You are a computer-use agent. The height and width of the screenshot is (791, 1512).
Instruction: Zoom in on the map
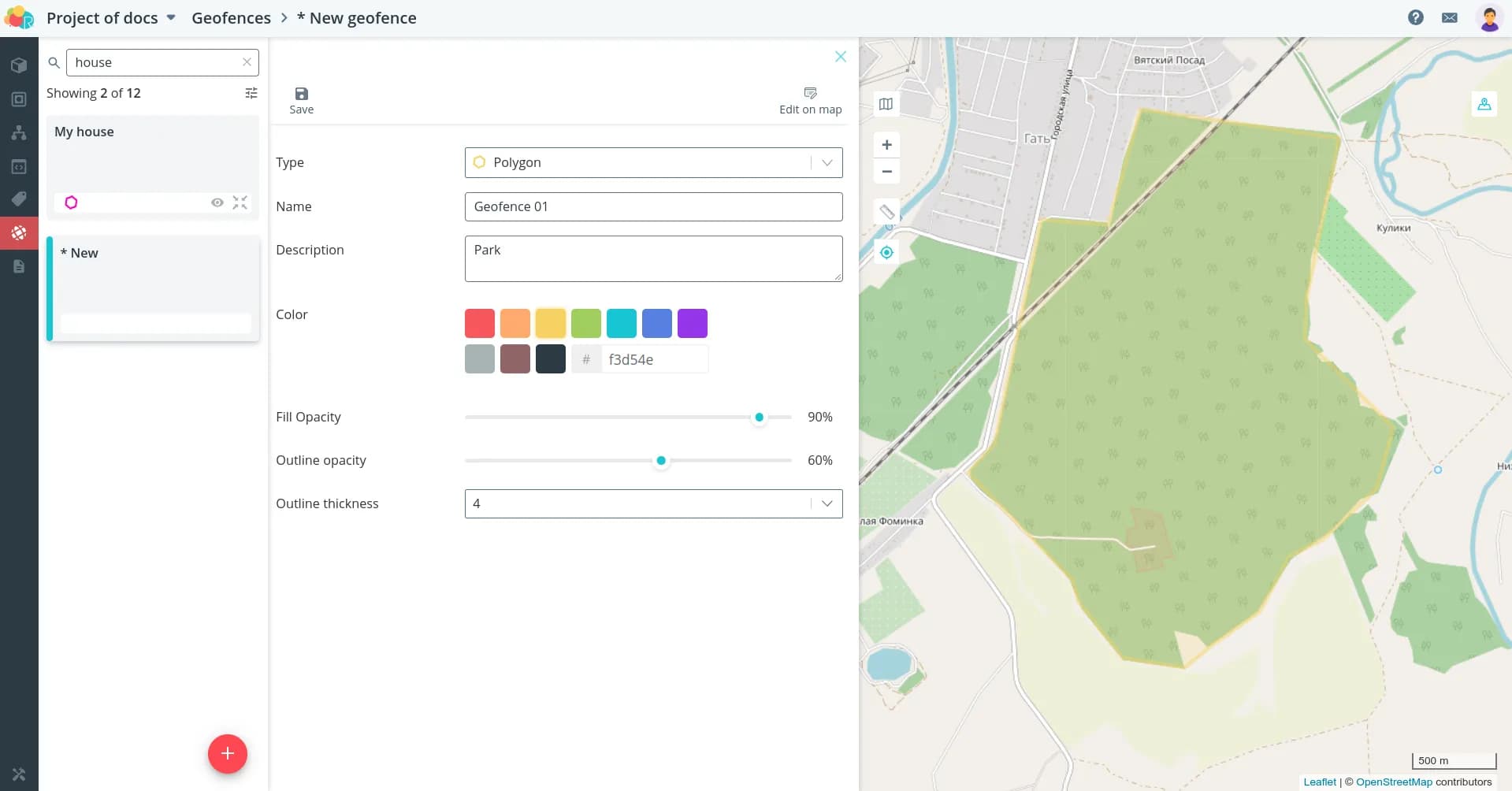coord(886,145)
